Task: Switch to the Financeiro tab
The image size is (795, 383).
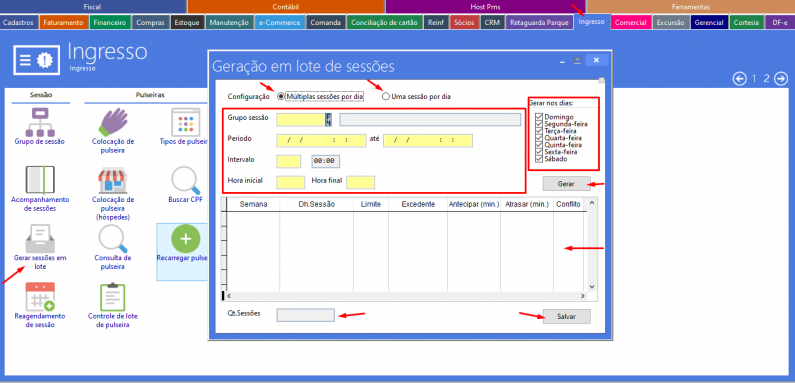Action: coord(110,22)
